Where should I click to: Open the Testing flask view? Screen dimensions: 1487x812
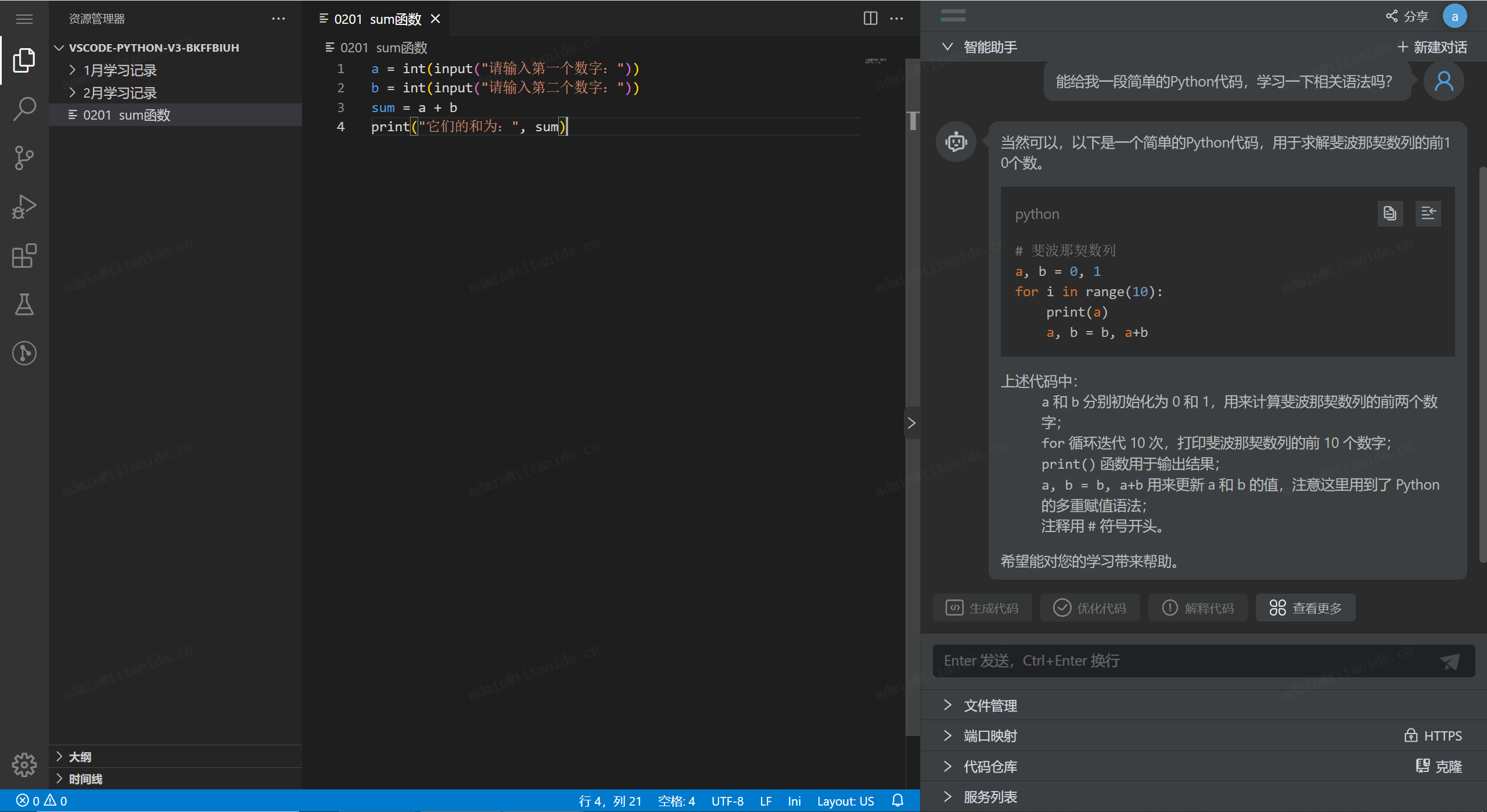click(24, 304)
